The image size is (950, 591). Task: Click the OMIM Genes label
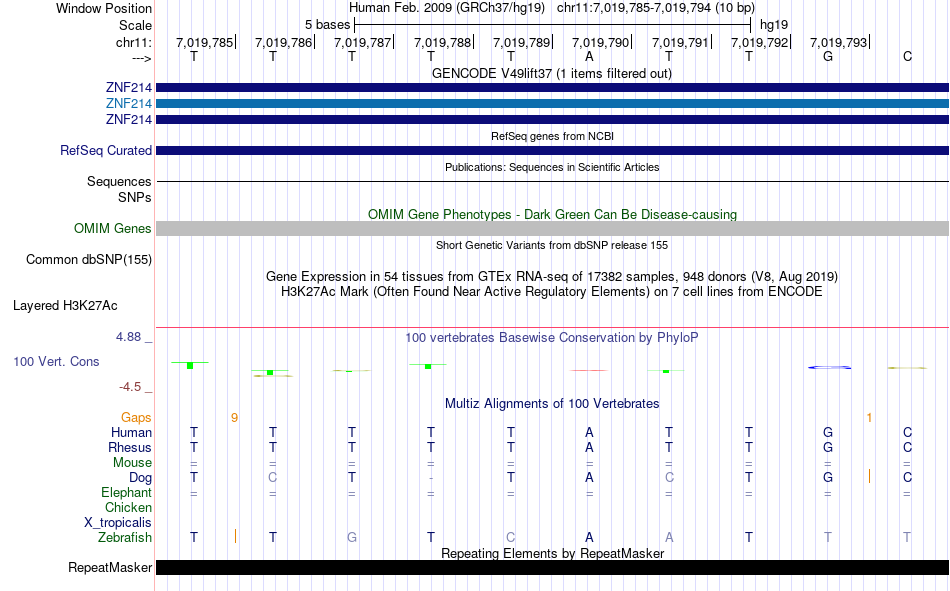(112, 229)
